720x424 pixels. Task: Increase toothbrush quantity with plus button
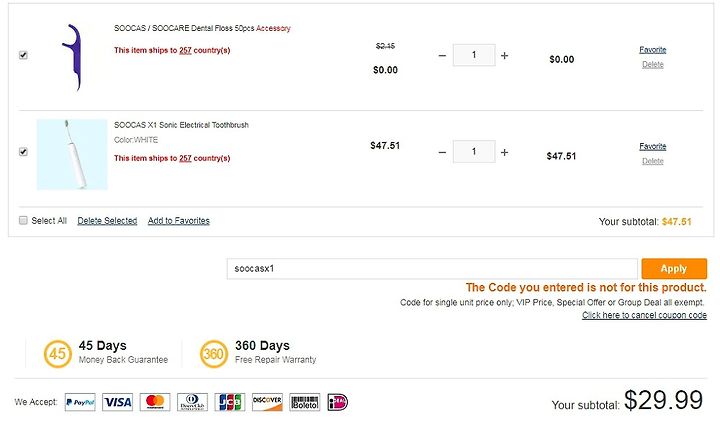click(x=504, y=152)
